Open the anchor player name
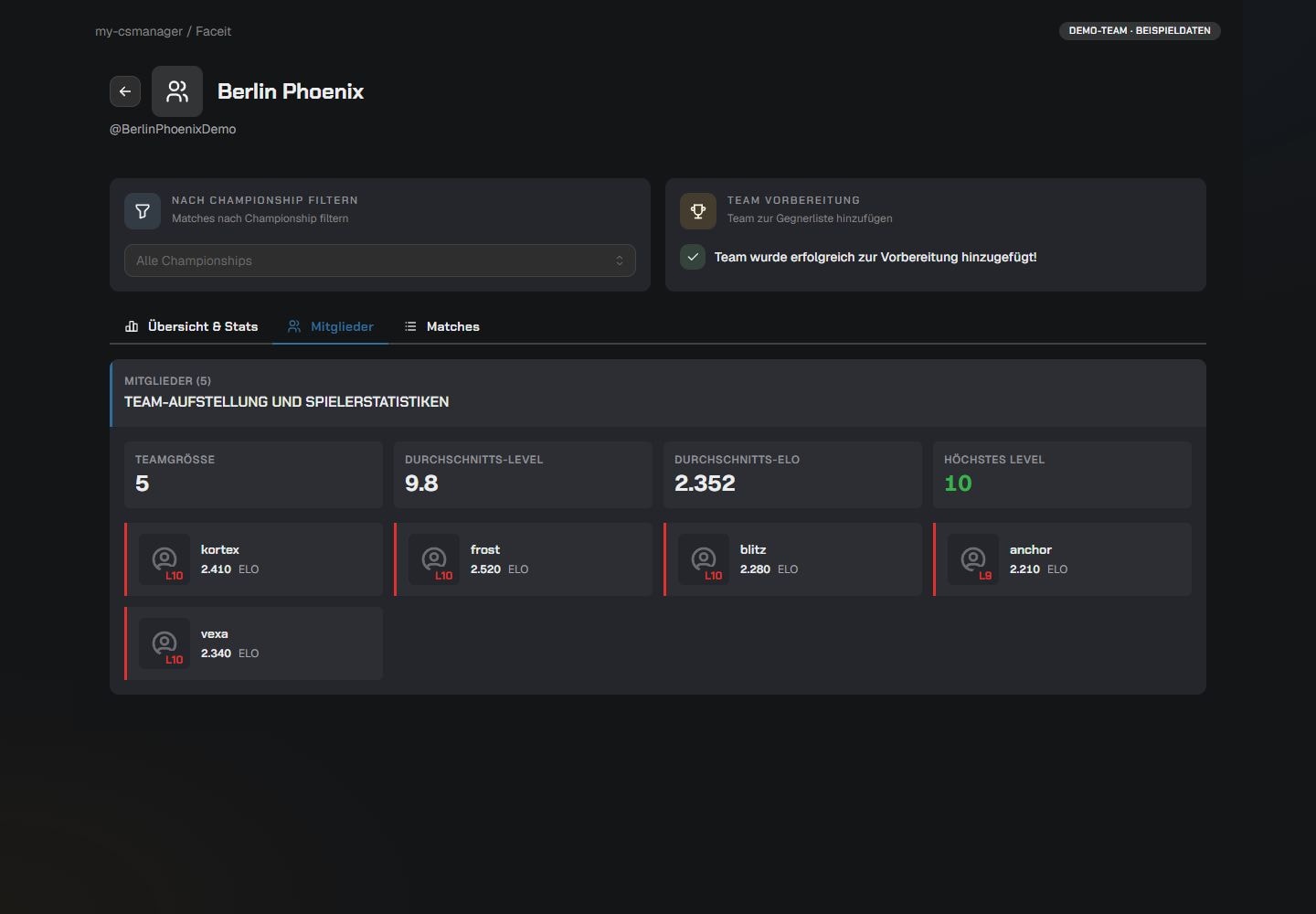The height and width of the screenshot is (914, 1316). 1031,549
